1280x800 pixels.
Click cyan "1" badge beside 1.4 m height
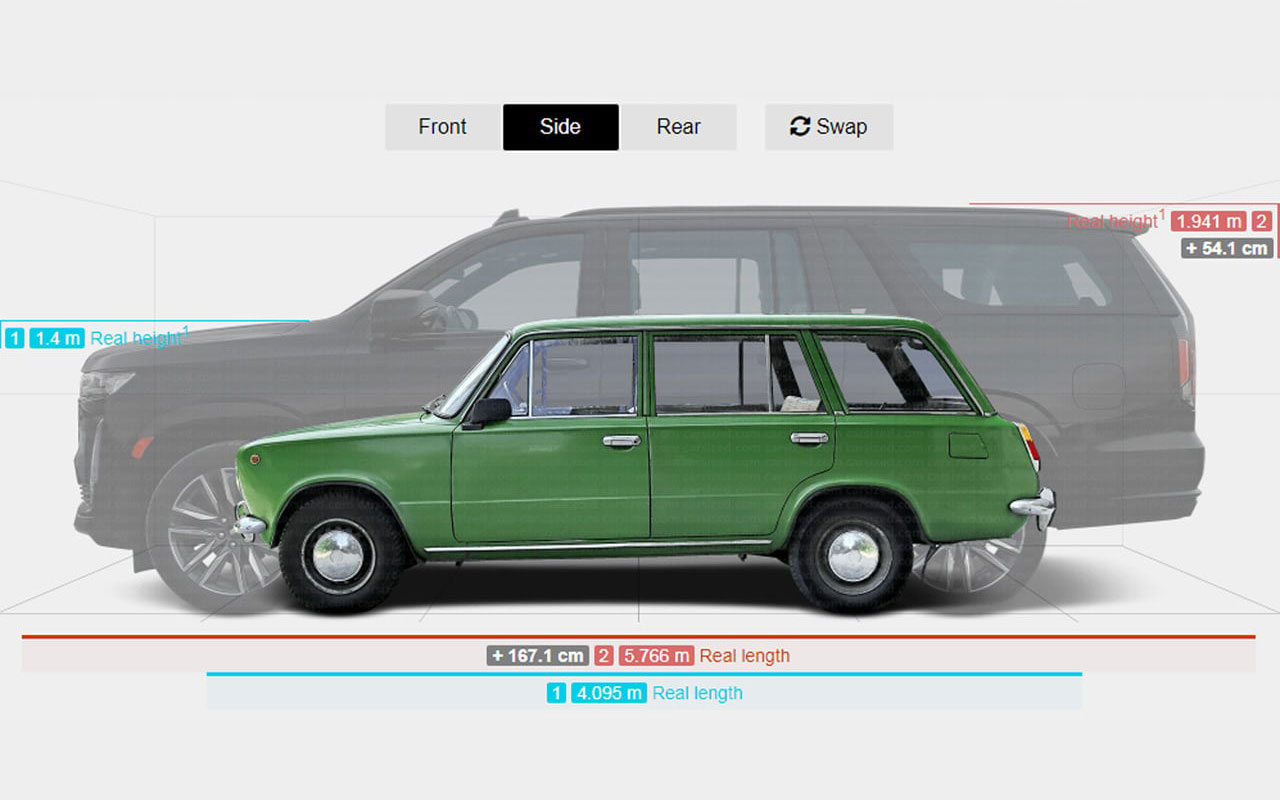[x=14, y=338]
